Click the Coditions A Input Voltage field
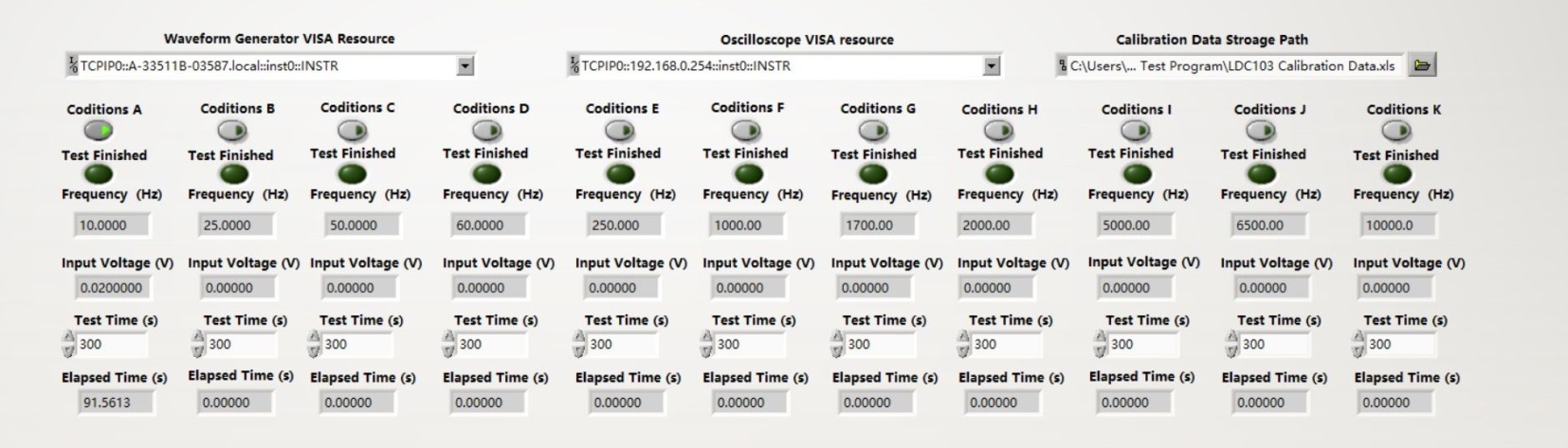 click(x=112, y=288)
